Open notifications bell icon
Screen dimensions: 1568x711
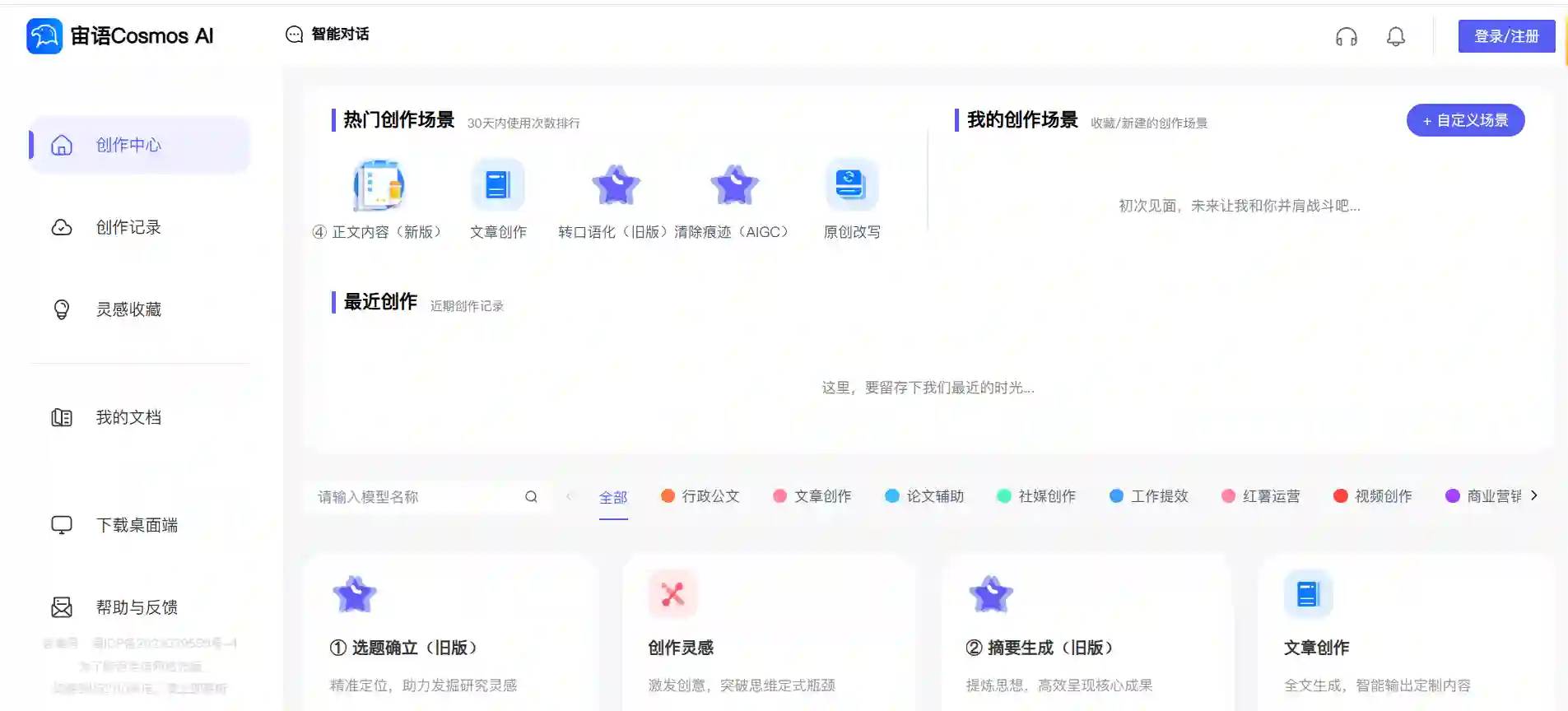1396,36
